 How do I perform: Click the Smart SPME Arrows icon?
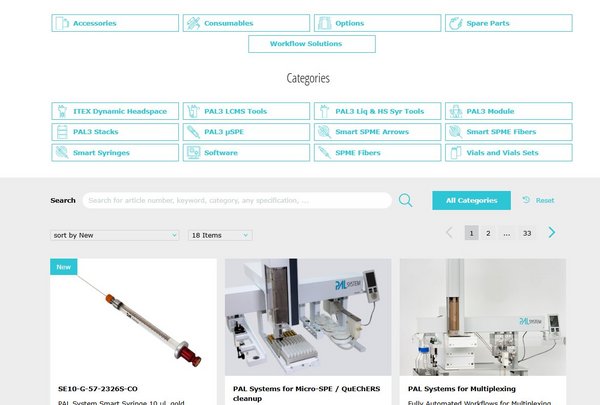pos(324,132)
